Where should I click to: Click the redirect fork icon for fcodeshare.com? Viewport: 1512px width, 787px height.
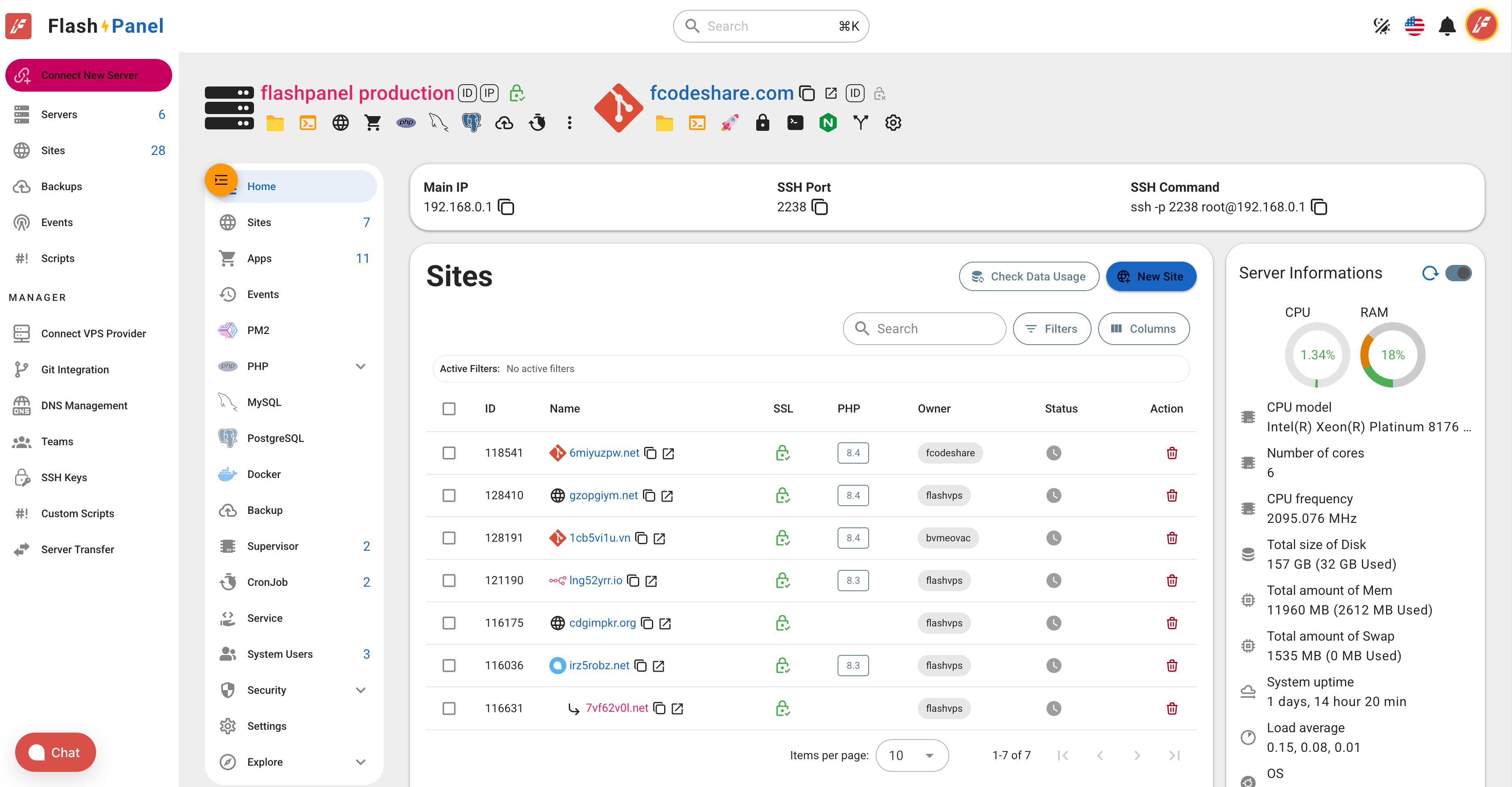click(x=860, y=123)
